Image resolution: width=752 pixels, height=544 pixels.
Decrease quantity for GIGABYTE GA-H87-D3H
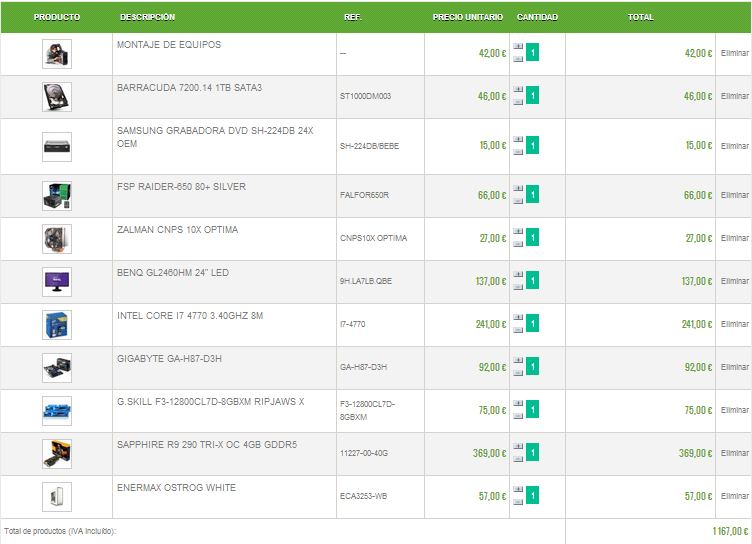pyautogui.click(x=518, y=373)
